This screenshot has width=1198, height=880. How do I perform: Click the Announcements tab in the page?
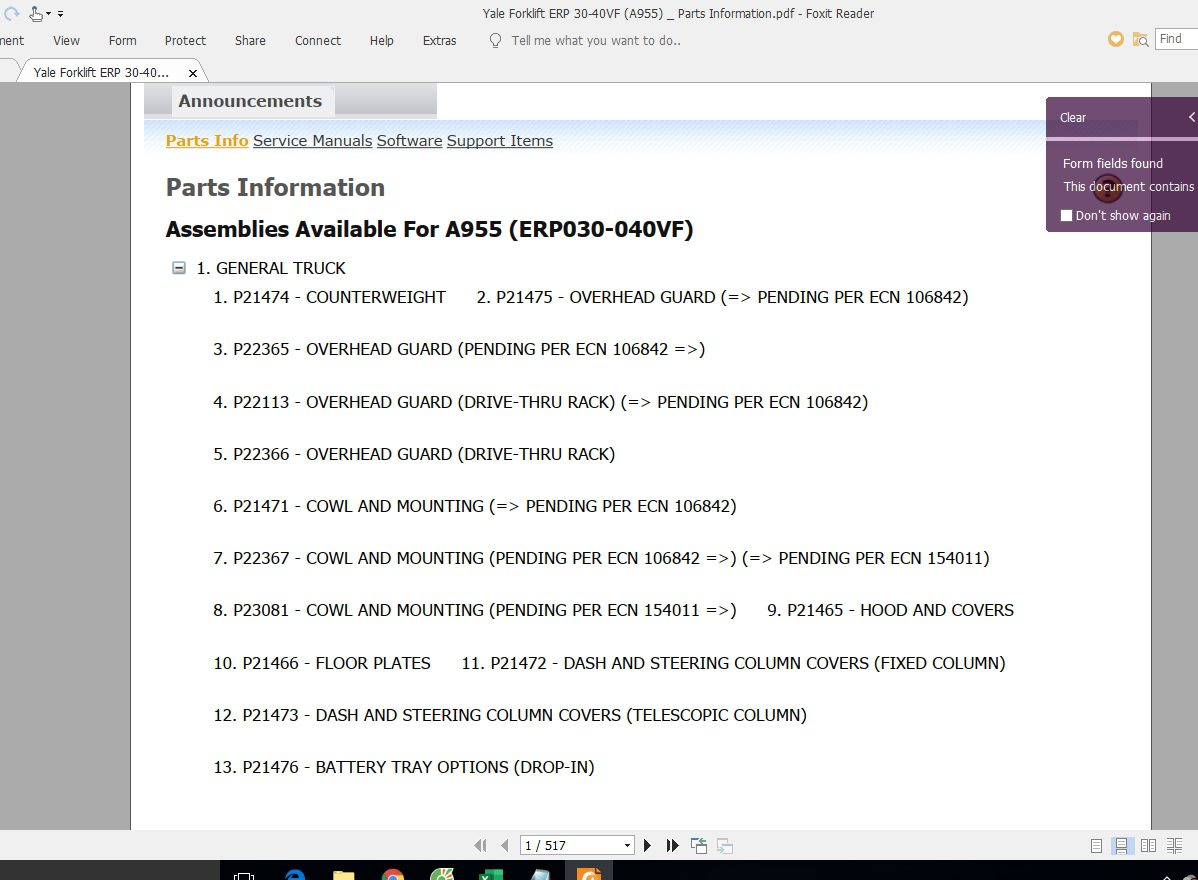250,101
